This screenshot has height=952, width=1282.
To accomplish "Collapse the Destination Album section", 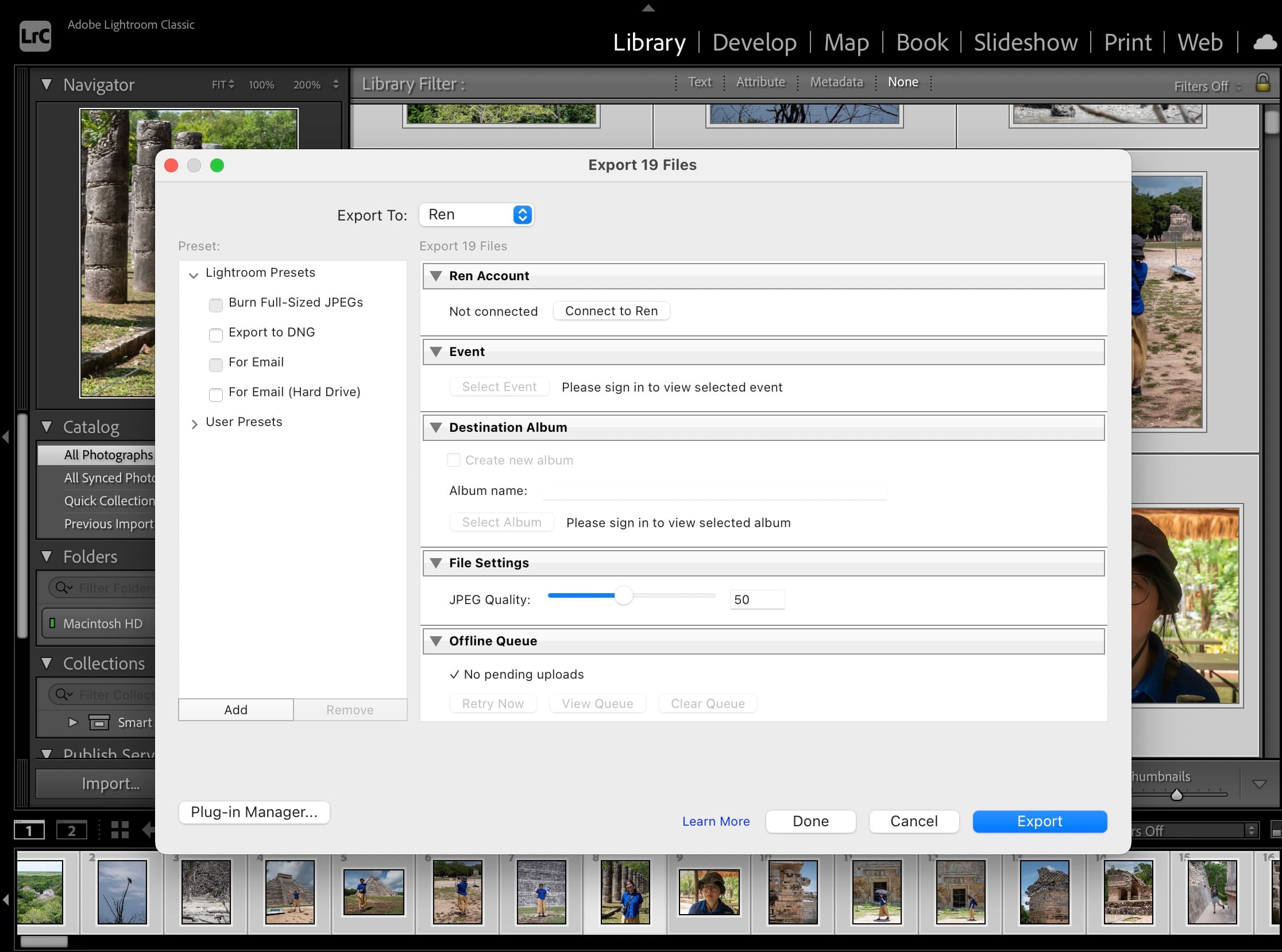I will (437, 428).
